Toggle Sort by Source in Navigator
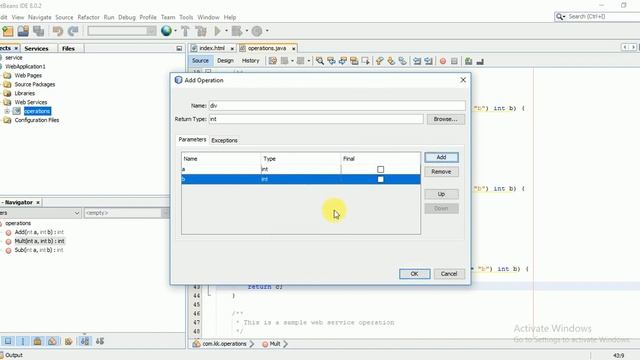Viewport: 640px width, 360px height. (x=100, y=341)
